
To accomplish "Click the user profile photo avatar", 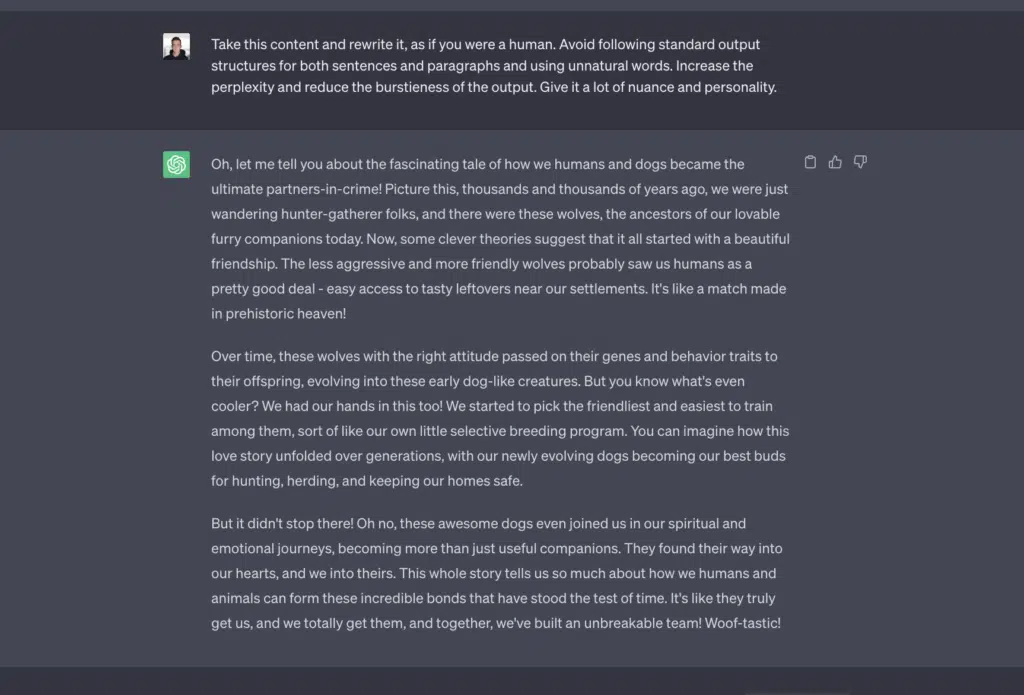I will click(176, 46).
